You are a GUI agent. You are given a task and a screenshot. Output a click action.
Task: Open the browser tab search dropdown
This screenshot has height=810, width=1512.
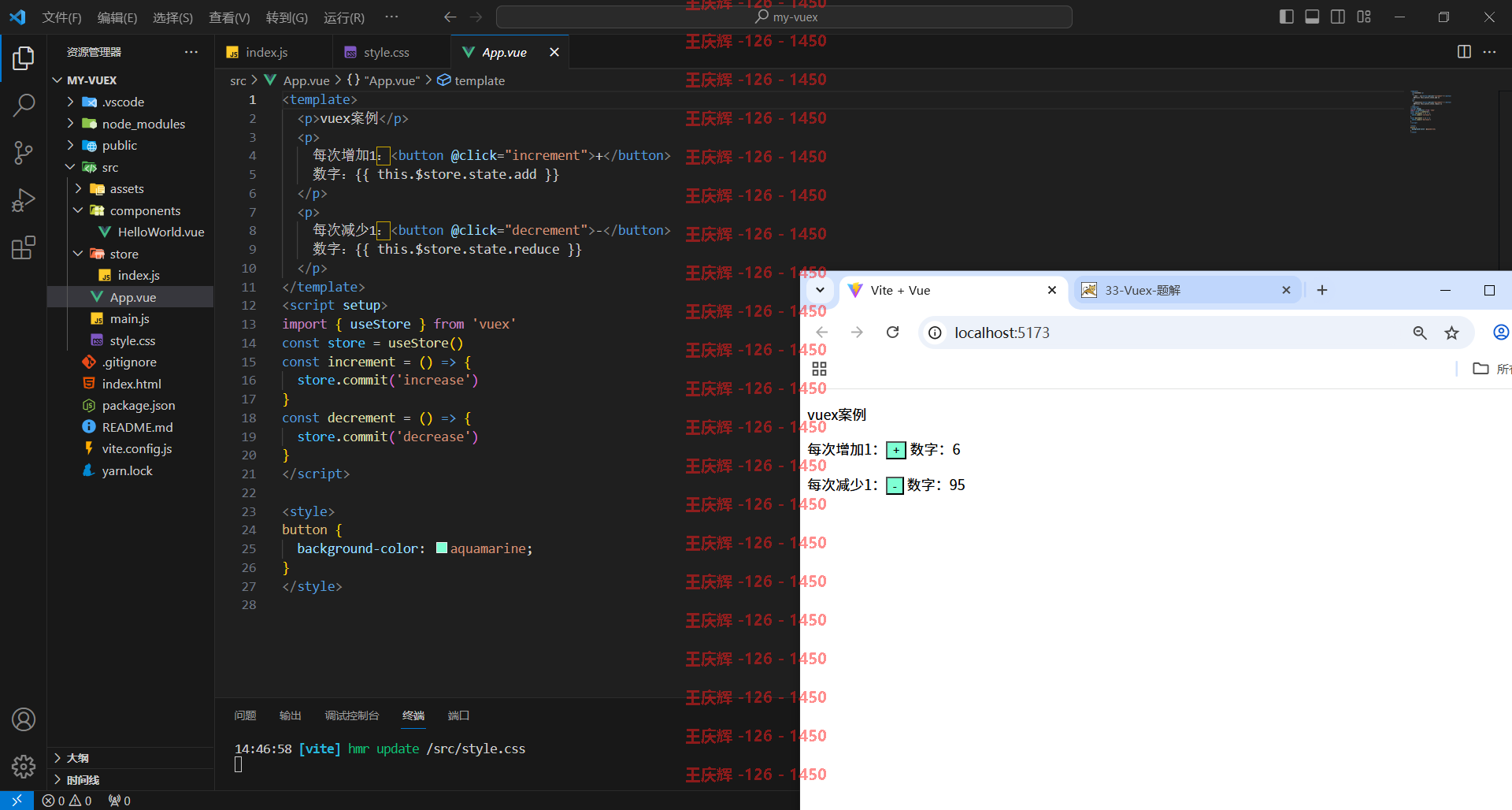820,290
